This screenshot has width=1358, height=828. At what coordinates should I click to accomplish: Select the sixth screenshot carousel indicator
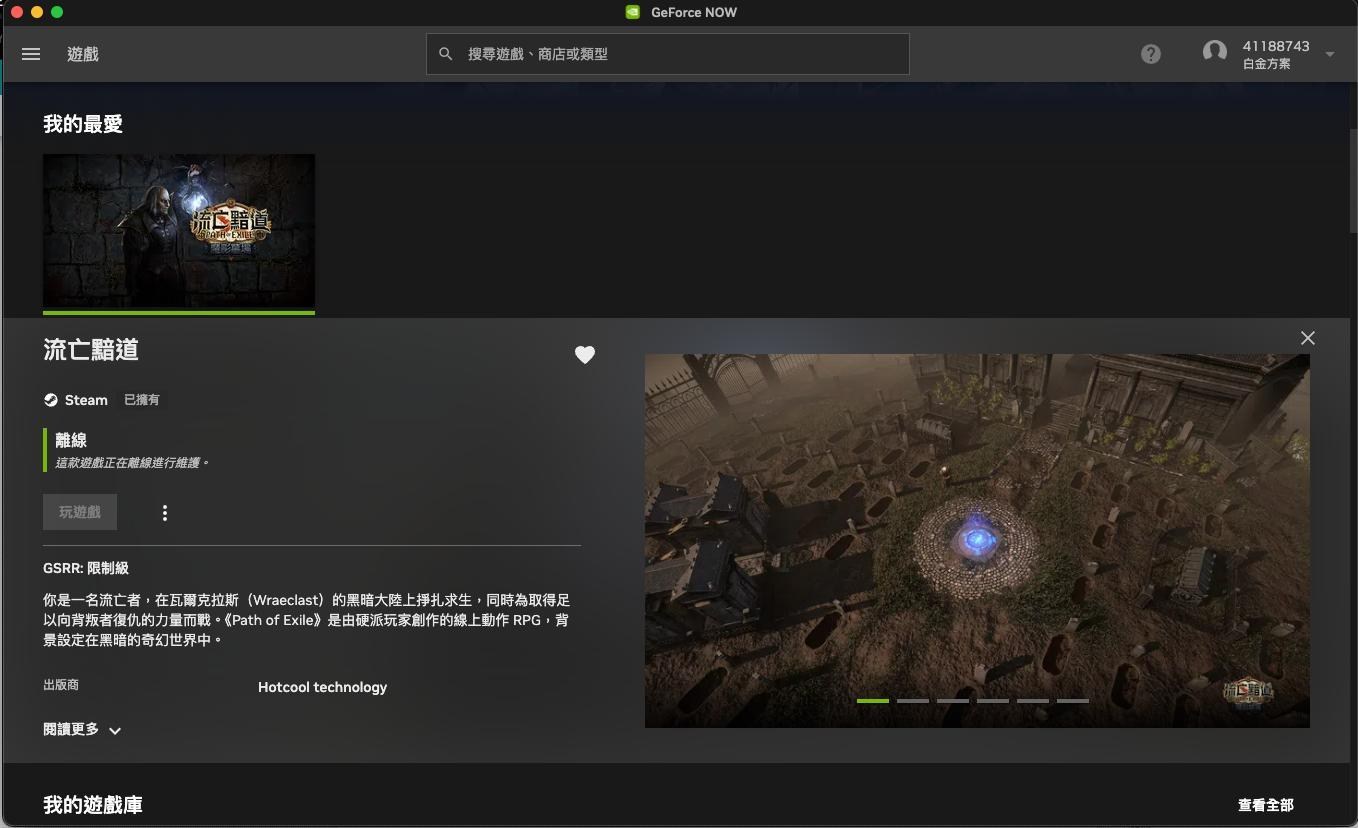[x=1073, y=701]
